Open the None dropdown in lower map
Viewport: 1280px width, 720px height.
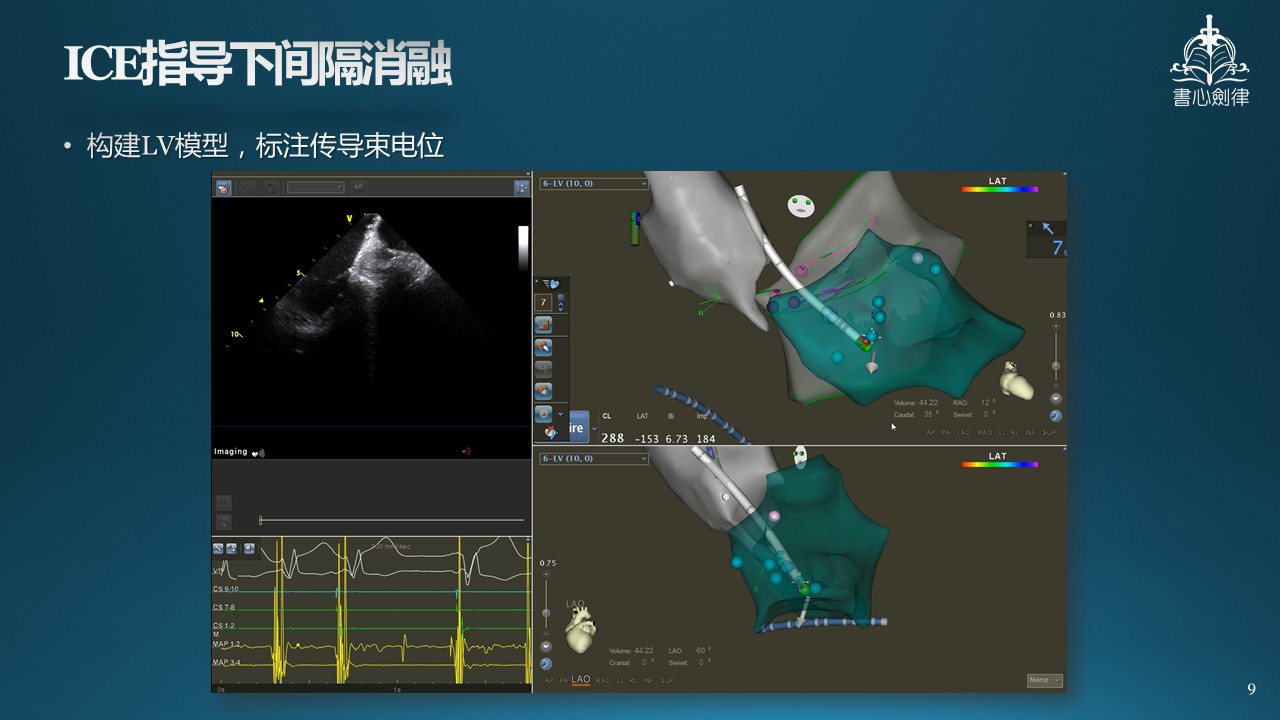[x=1045, y=680]
